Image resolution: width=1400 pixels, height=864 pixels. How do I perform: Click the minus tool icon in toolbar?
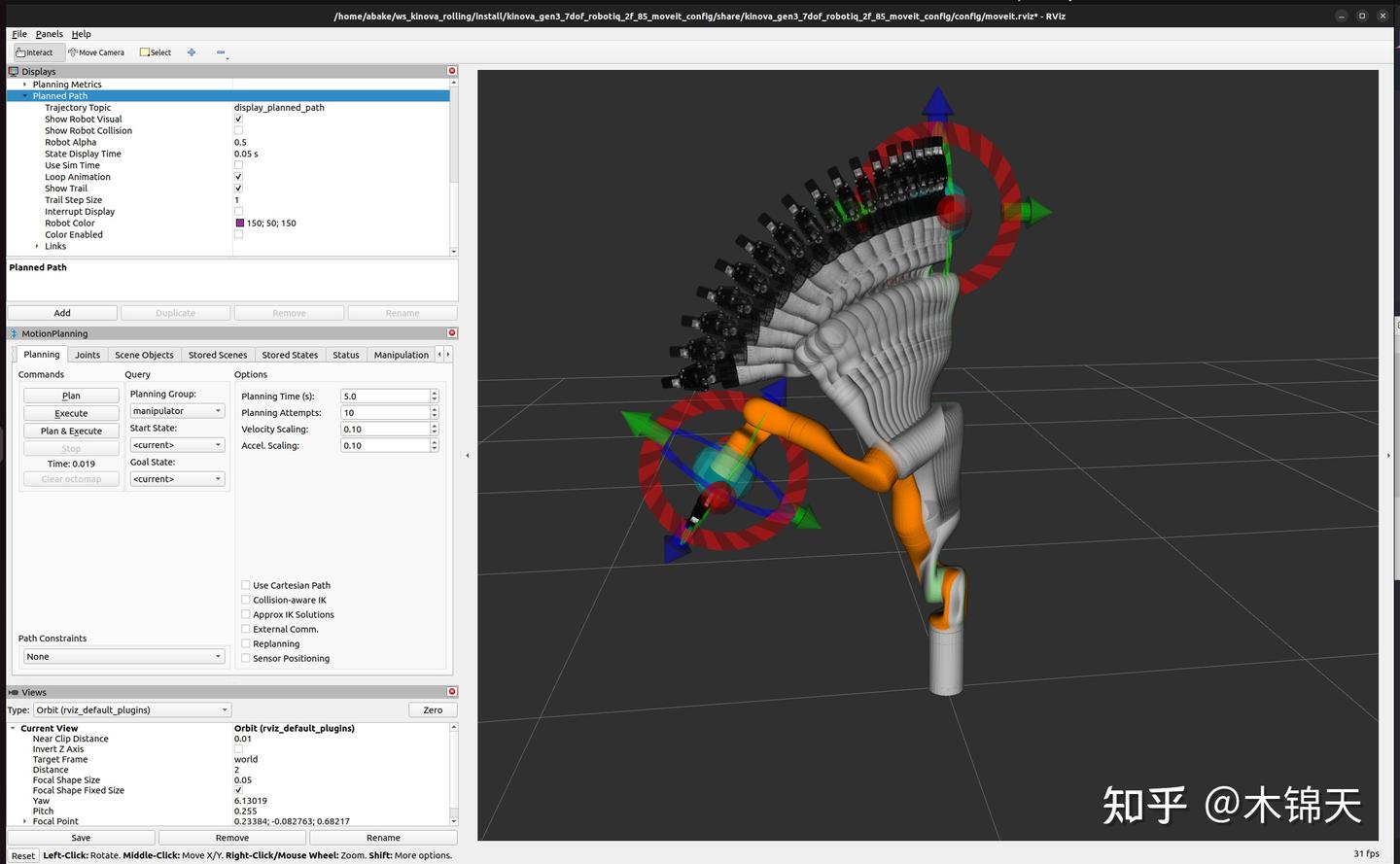coord(220,52)
